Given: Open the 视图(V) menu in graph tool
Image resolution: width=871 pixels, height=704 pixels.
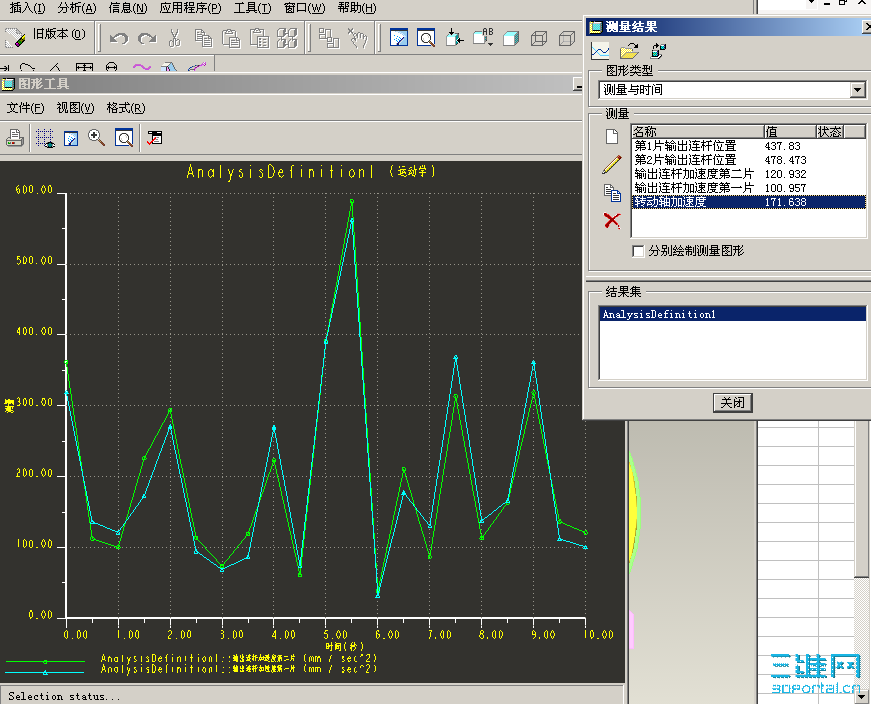Looking at the screenshot, I should 75,108.
